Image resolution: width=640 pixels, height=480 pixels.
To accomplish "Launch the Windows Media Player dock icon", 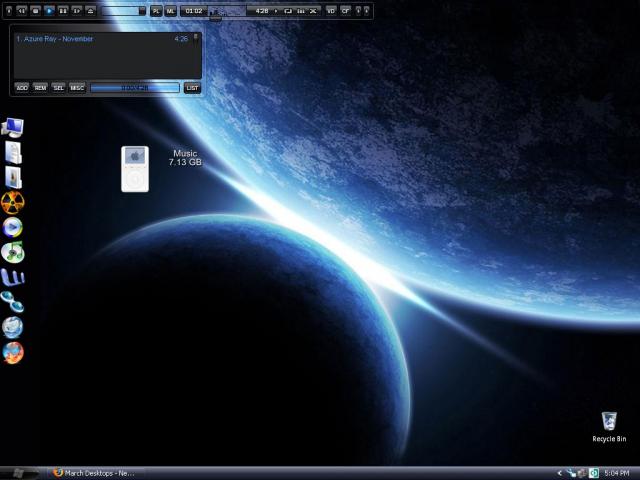I will pos(13,227).
